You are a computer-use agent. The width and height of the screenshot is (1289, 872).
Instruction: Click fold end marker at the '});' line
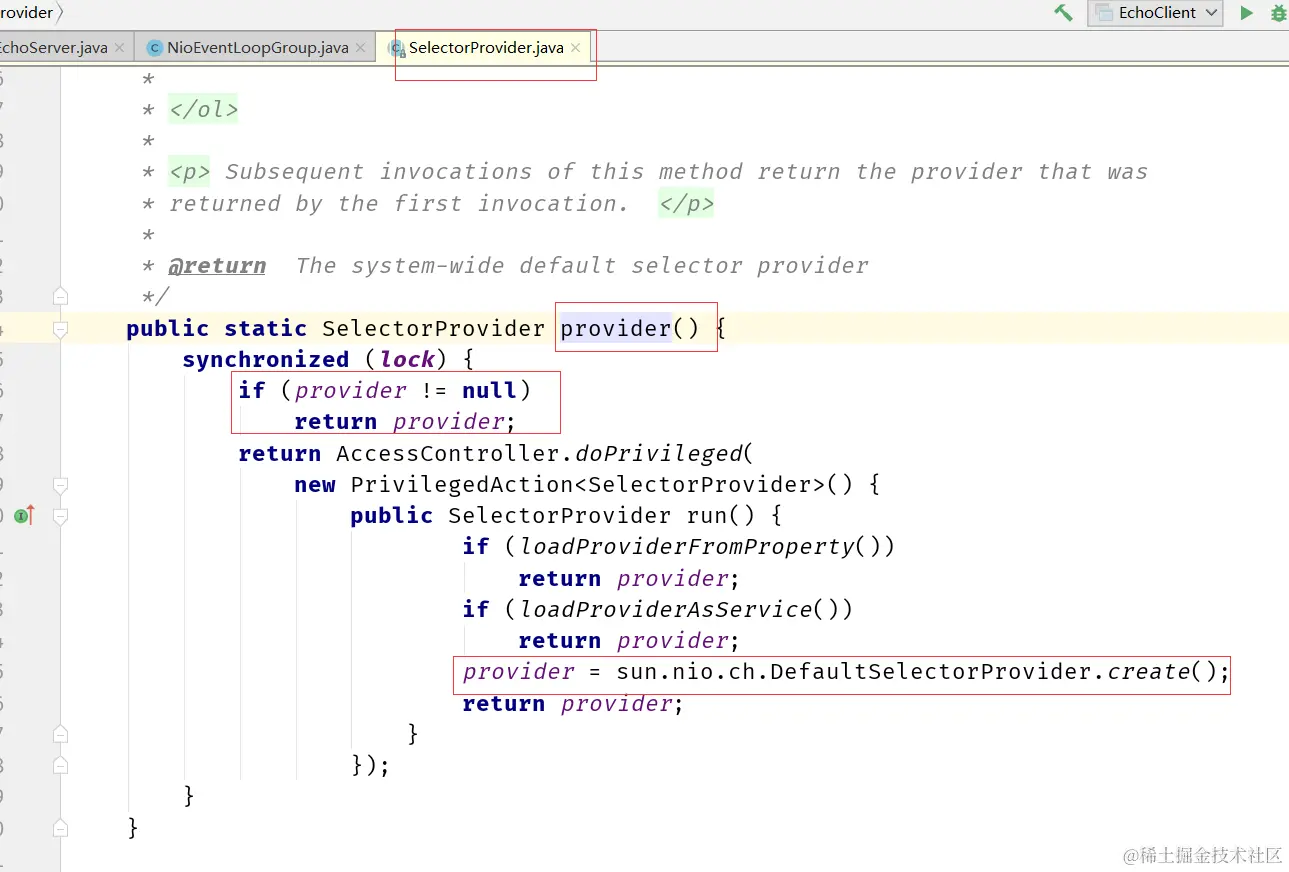(60, 766)
